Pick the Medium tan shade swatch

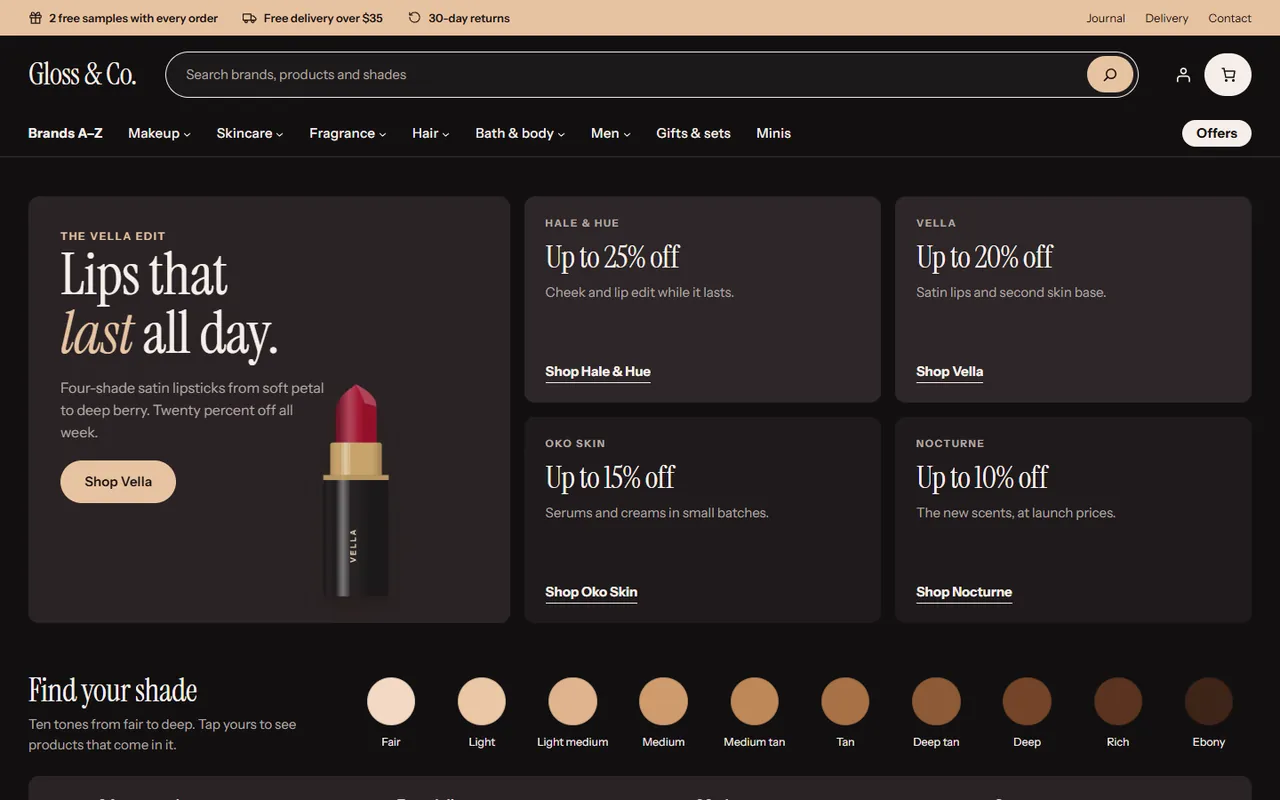click(755, 701)
